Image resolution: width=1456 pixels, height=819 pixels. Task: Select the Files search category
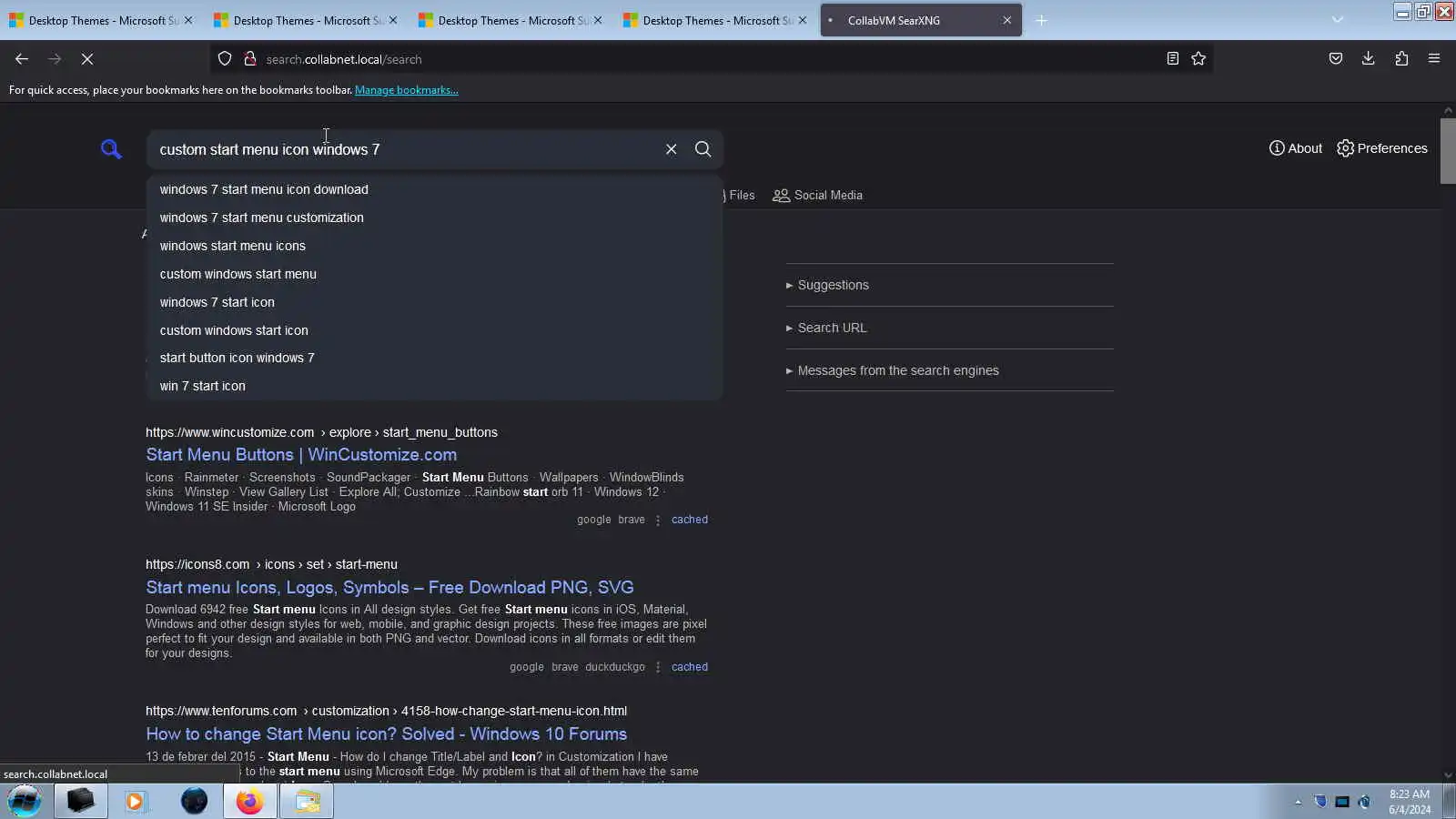click(x=739, y=196)
